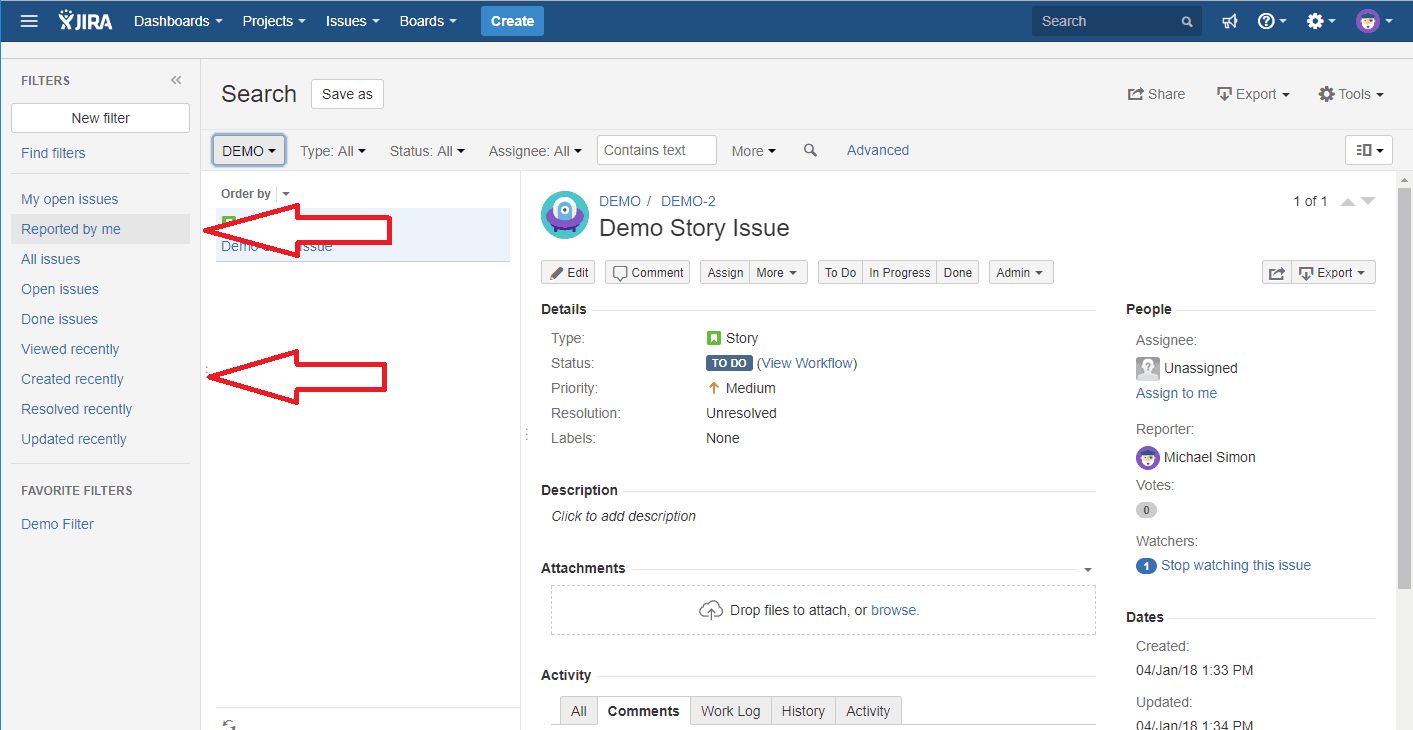Open the layout switcher icon above results
Screen dimensions: 1413x730
point(1367,149)
